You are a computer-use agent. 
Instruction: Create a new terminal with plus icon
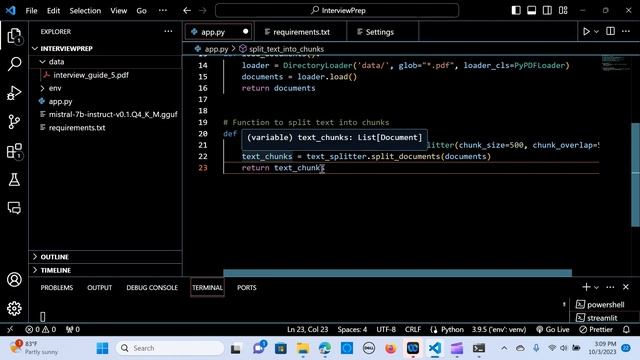586,287
